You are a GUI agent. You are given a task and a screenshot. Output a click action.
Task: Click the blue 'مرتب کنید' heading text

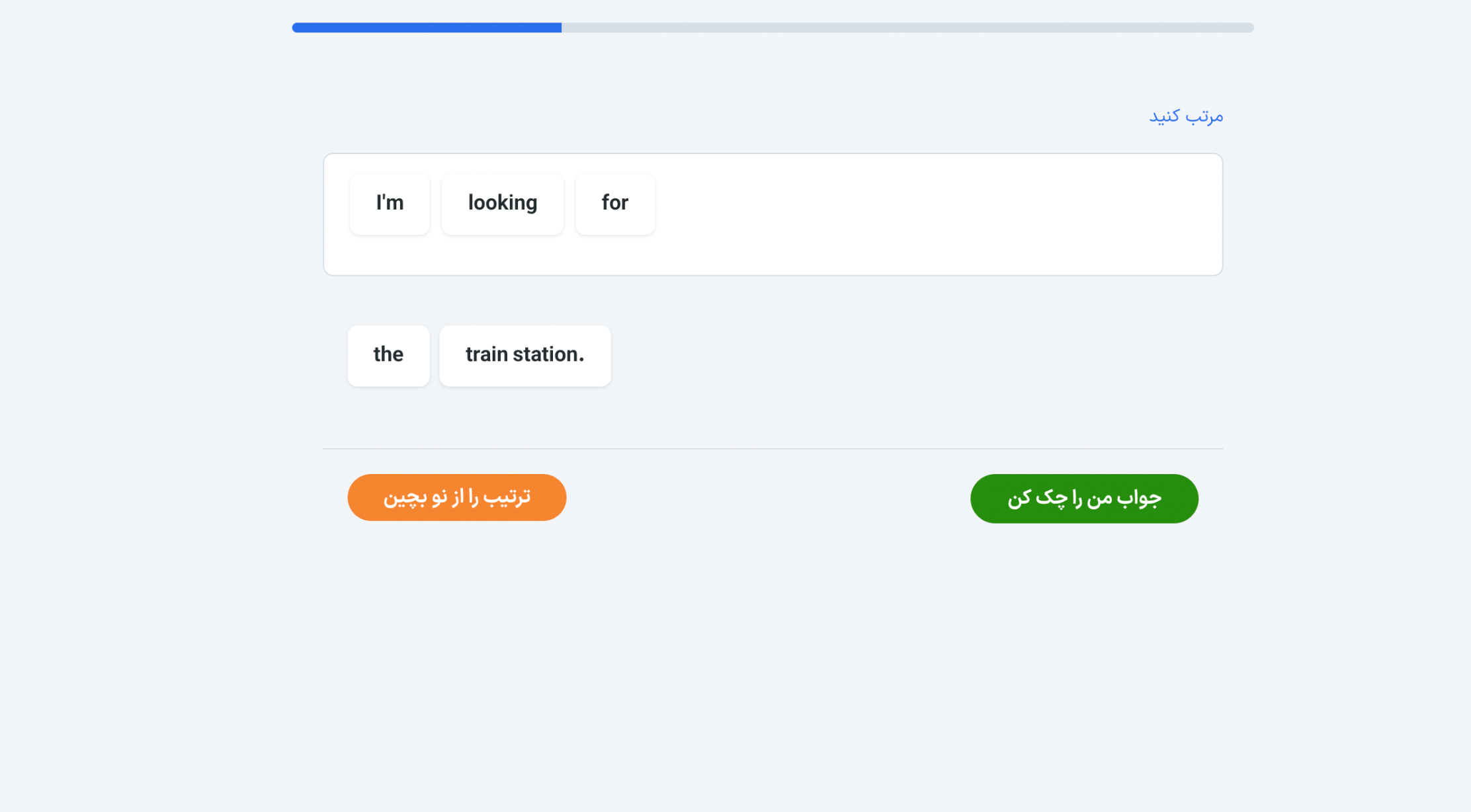[x=1185, y=116]
